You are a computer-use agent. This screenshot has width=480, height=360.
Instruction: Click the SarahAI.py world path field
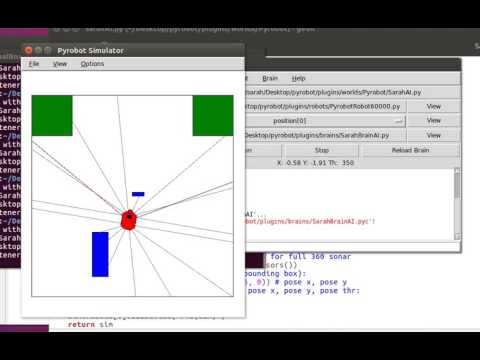point(352,92)
